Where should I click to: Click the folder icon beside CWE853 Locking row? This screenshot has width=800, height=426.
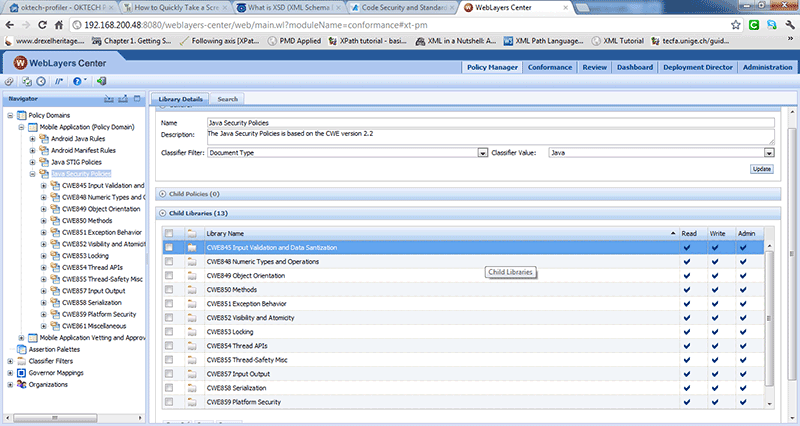(x=192, y=332)
